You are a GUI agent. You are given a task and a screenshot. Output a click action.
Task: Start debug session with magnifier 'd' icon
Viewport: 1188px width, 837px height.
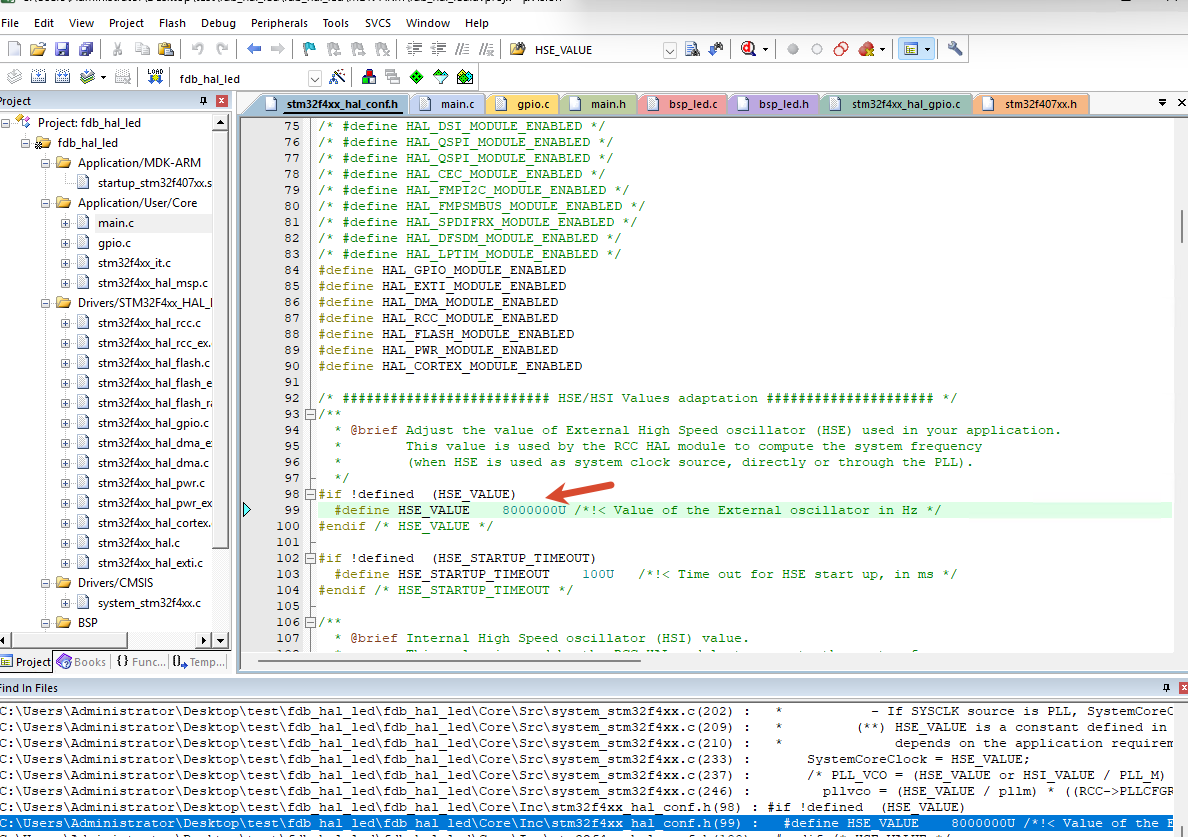749,49
